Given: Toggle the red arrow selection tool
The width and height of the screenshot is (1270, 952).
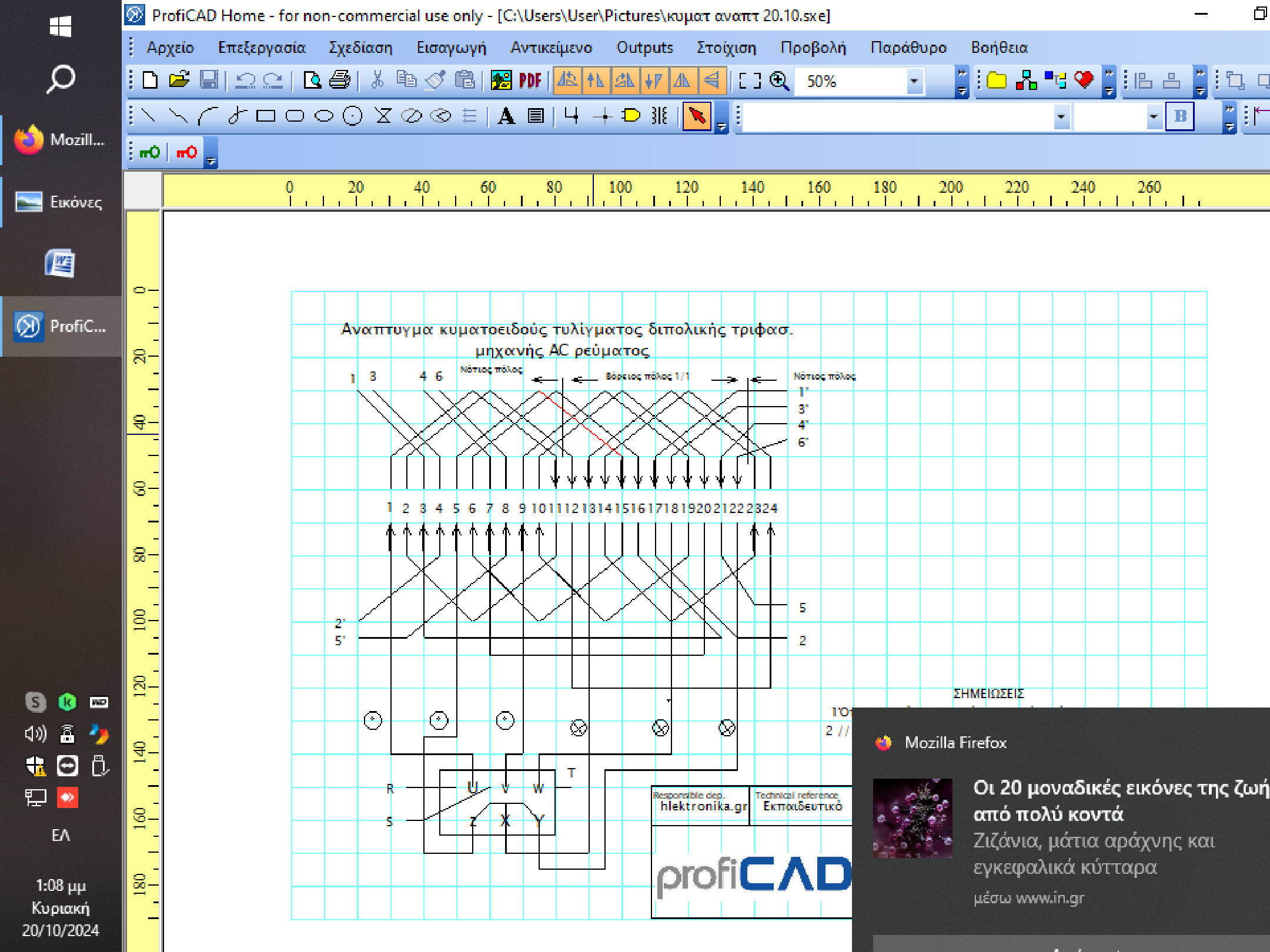Looking at the screenshot, I should pyautogui.click(x=697, y=116).
